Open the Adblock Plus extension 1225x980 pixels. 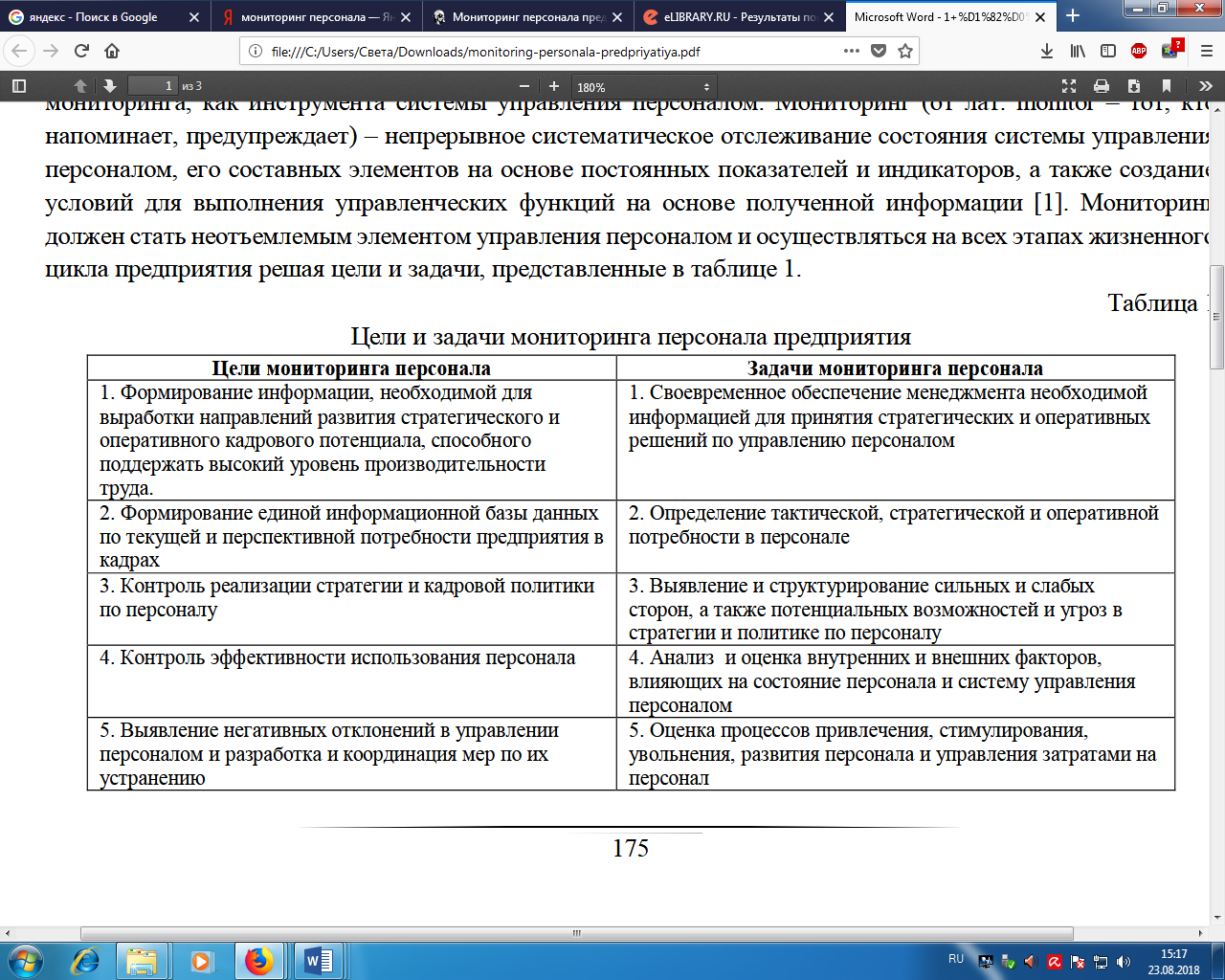click(1139, 51)
